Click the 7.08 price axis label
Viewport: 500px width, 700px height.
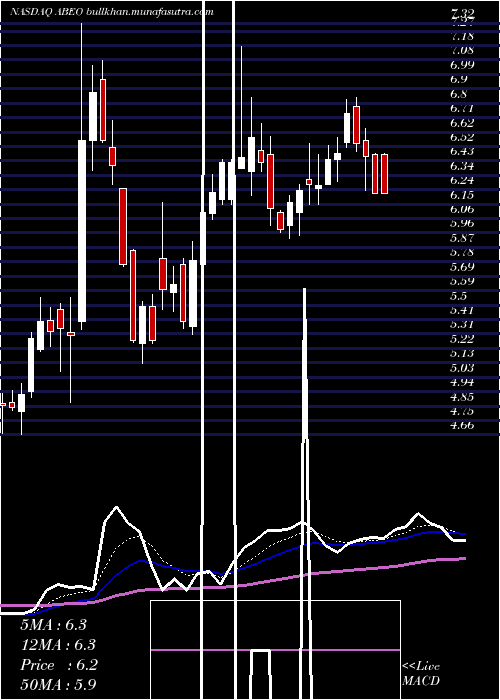click(x=462, y=50)
